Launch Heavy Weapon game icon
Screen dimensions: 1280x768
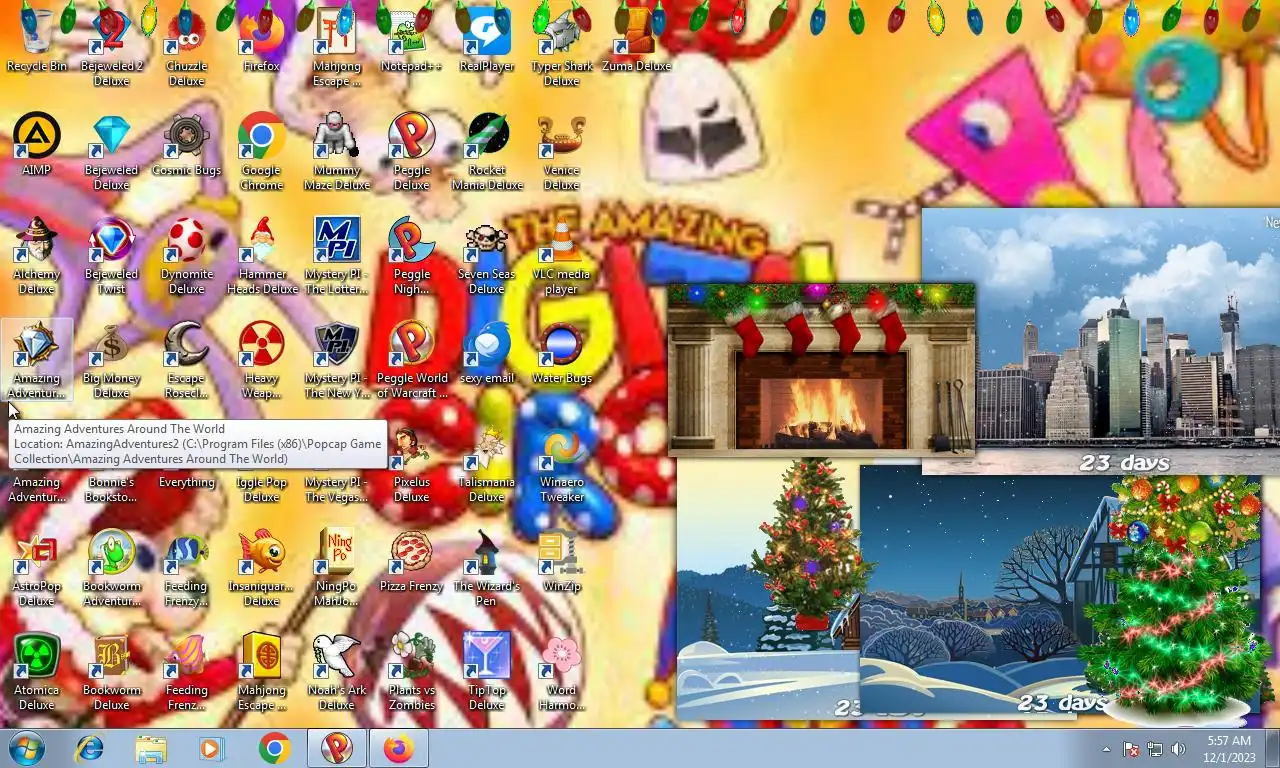(262, 360)
